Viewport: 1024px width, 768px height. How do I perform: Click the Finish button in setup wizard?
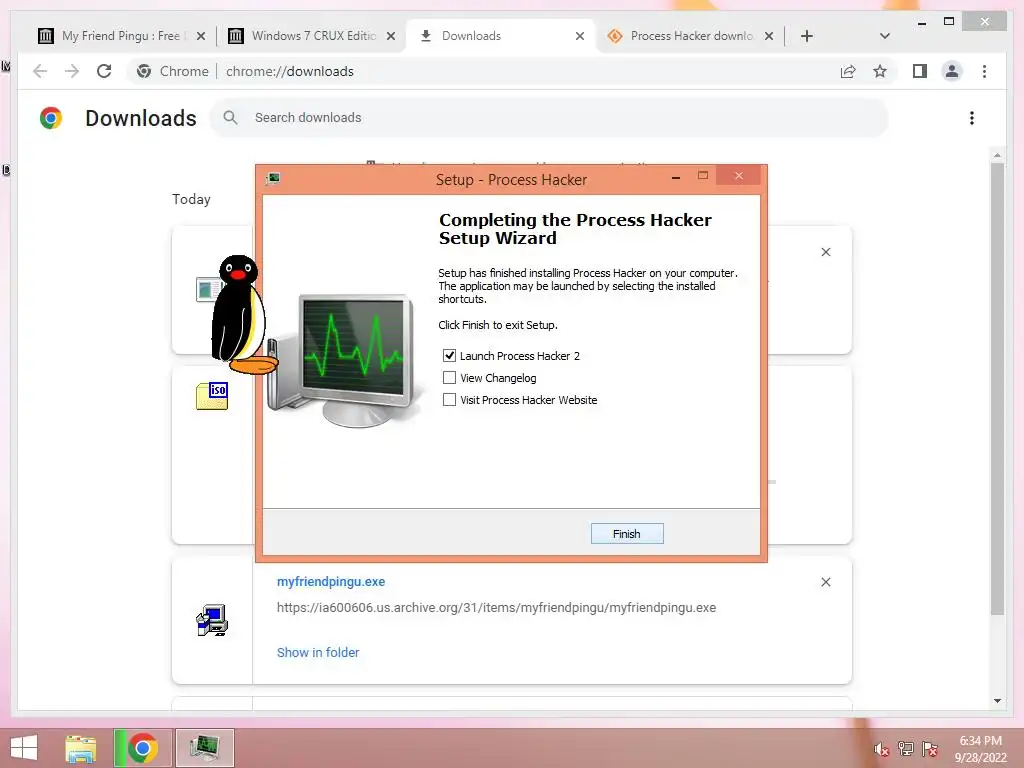(x=627, y=534)
